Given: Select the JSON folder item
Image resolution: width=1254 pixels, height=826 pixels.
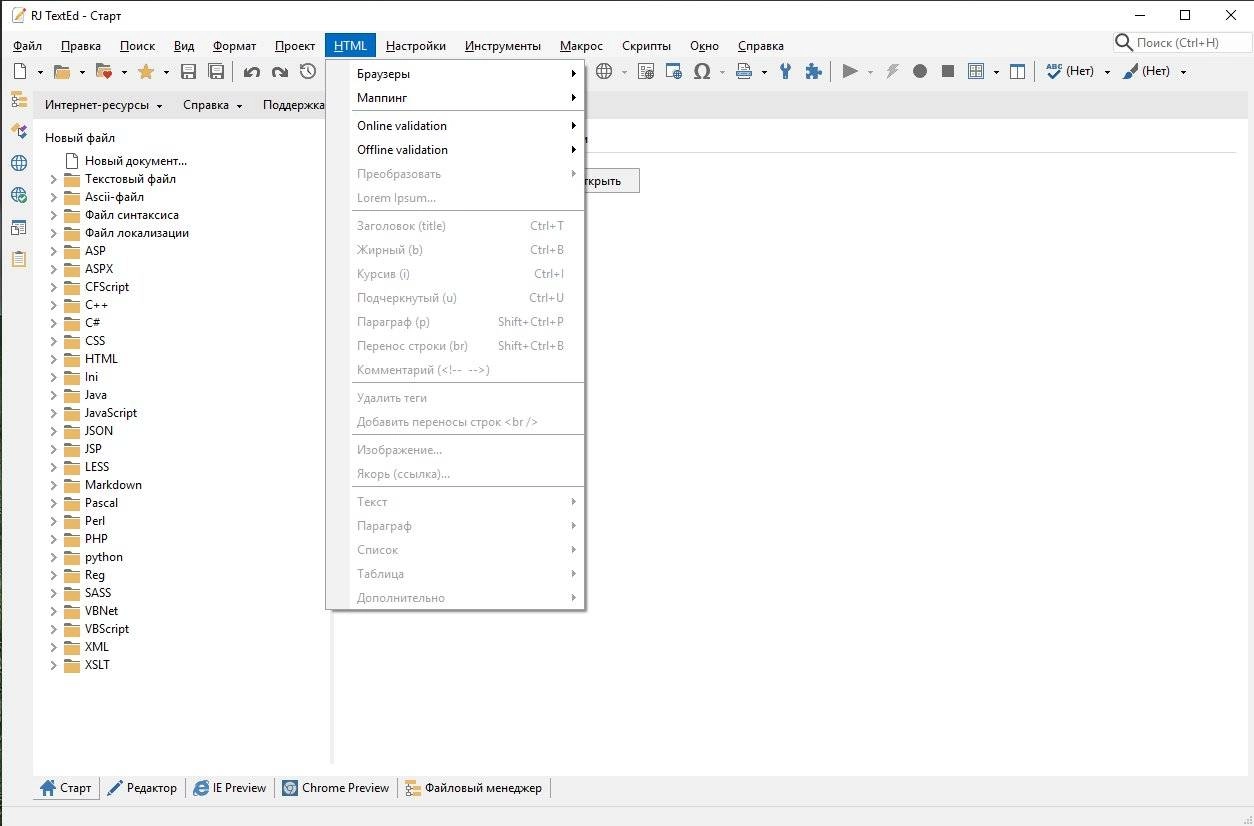Looking at the screenshot, I should [x=99, y=431].
